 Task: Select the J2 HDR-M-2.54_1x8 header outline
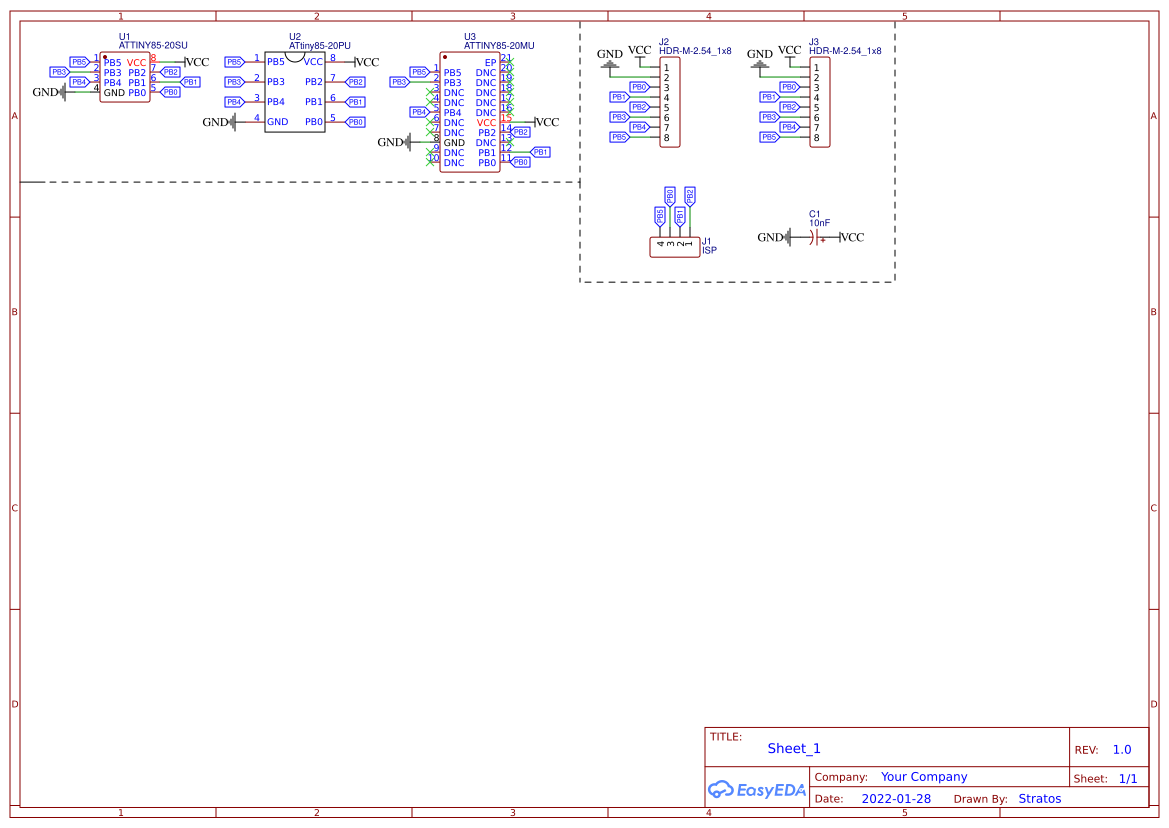pos(668,103)
